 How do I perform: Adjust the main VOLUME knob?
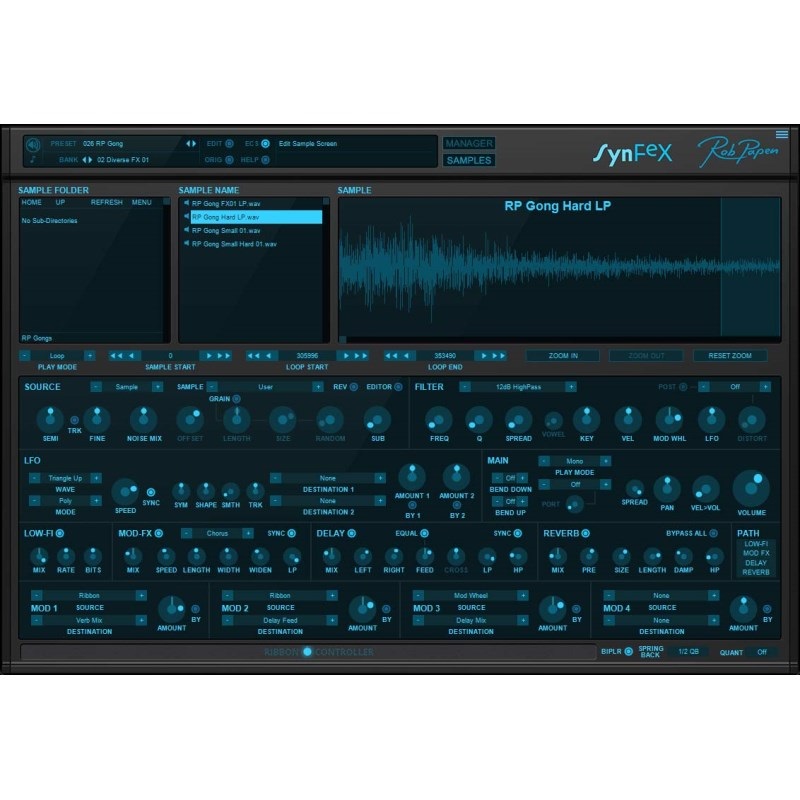tap(751, 489)
